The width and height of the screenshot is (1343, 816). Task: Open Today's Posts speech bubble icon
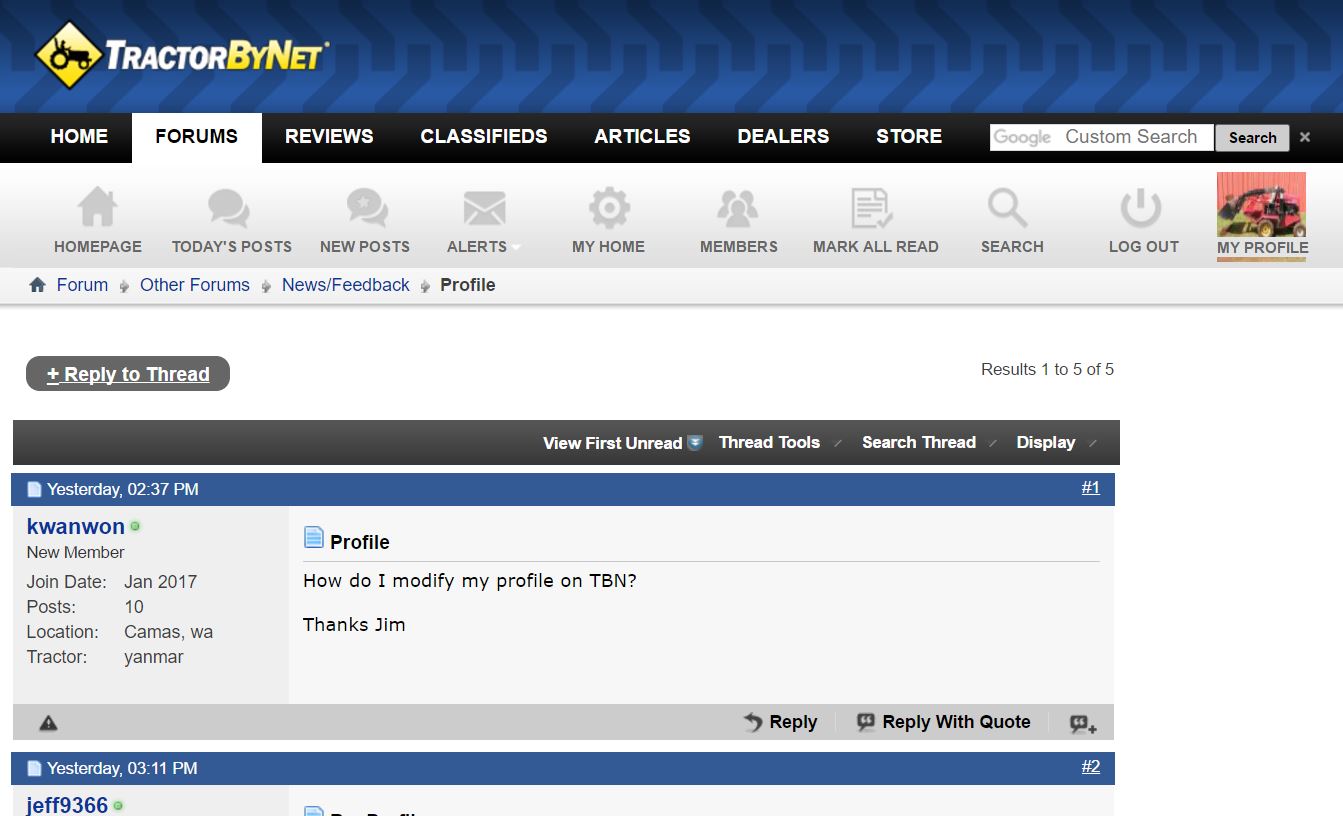point(229,209)
